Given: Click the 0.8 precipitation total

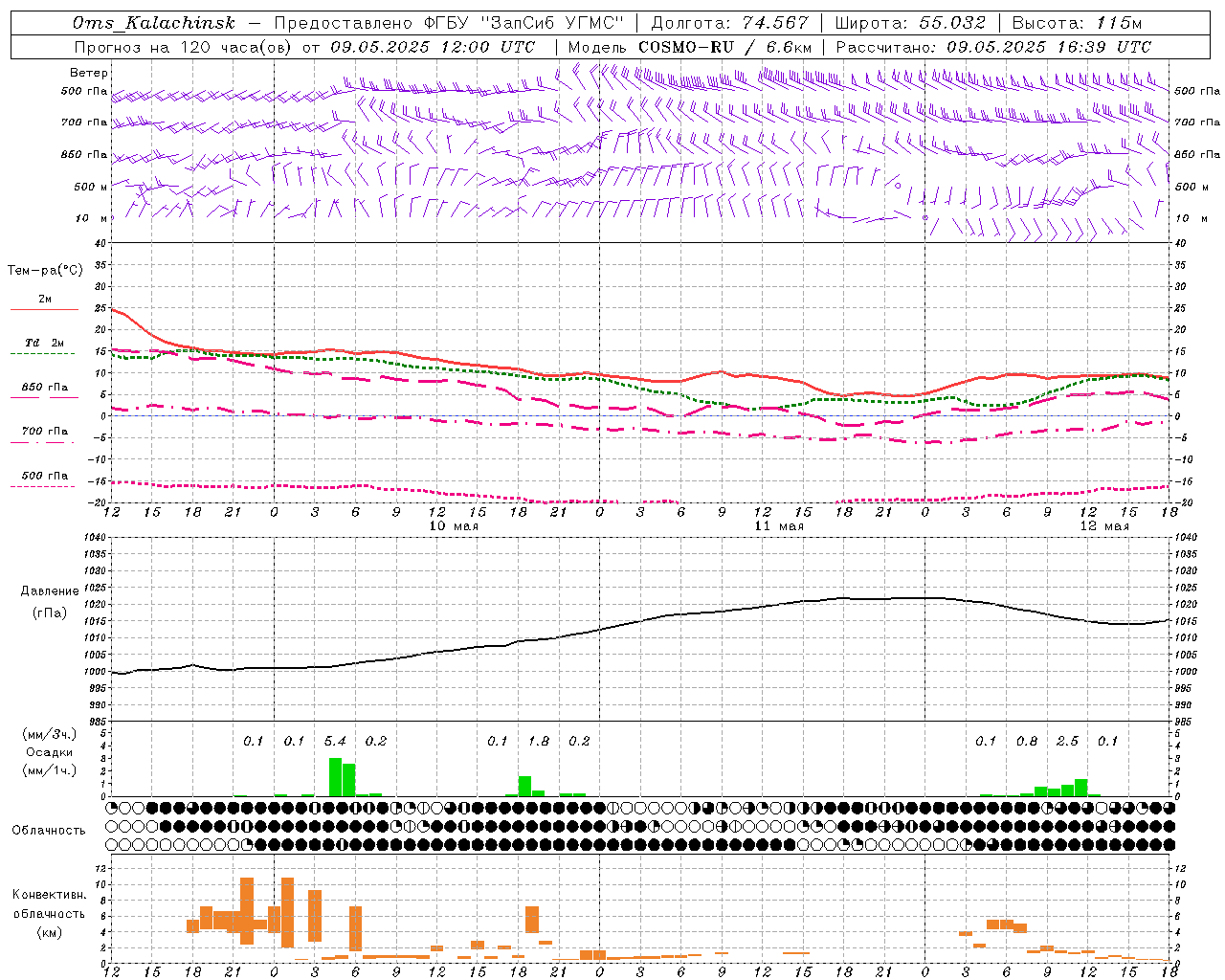Looking at the screenshot, I should pos(1027,742).
